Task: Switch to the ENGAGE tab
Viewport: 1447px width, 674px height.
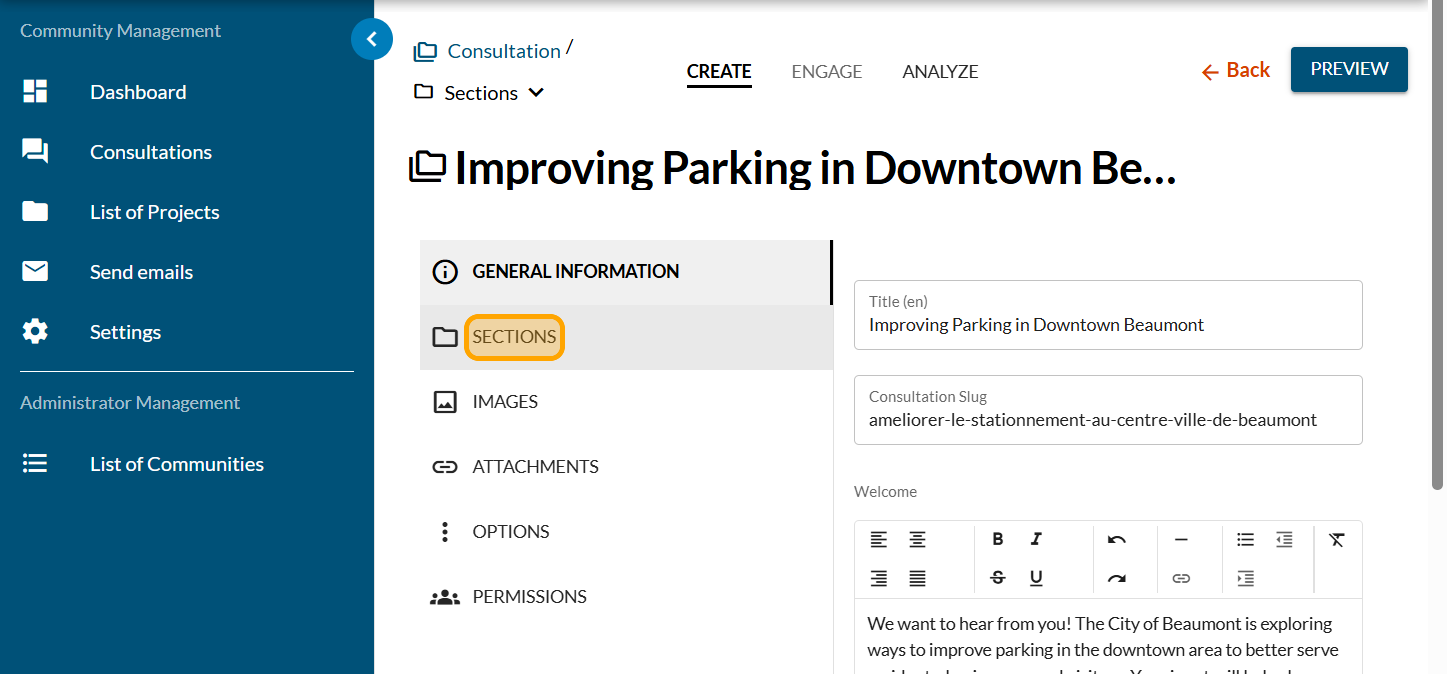Action: (x=826, y=72)
